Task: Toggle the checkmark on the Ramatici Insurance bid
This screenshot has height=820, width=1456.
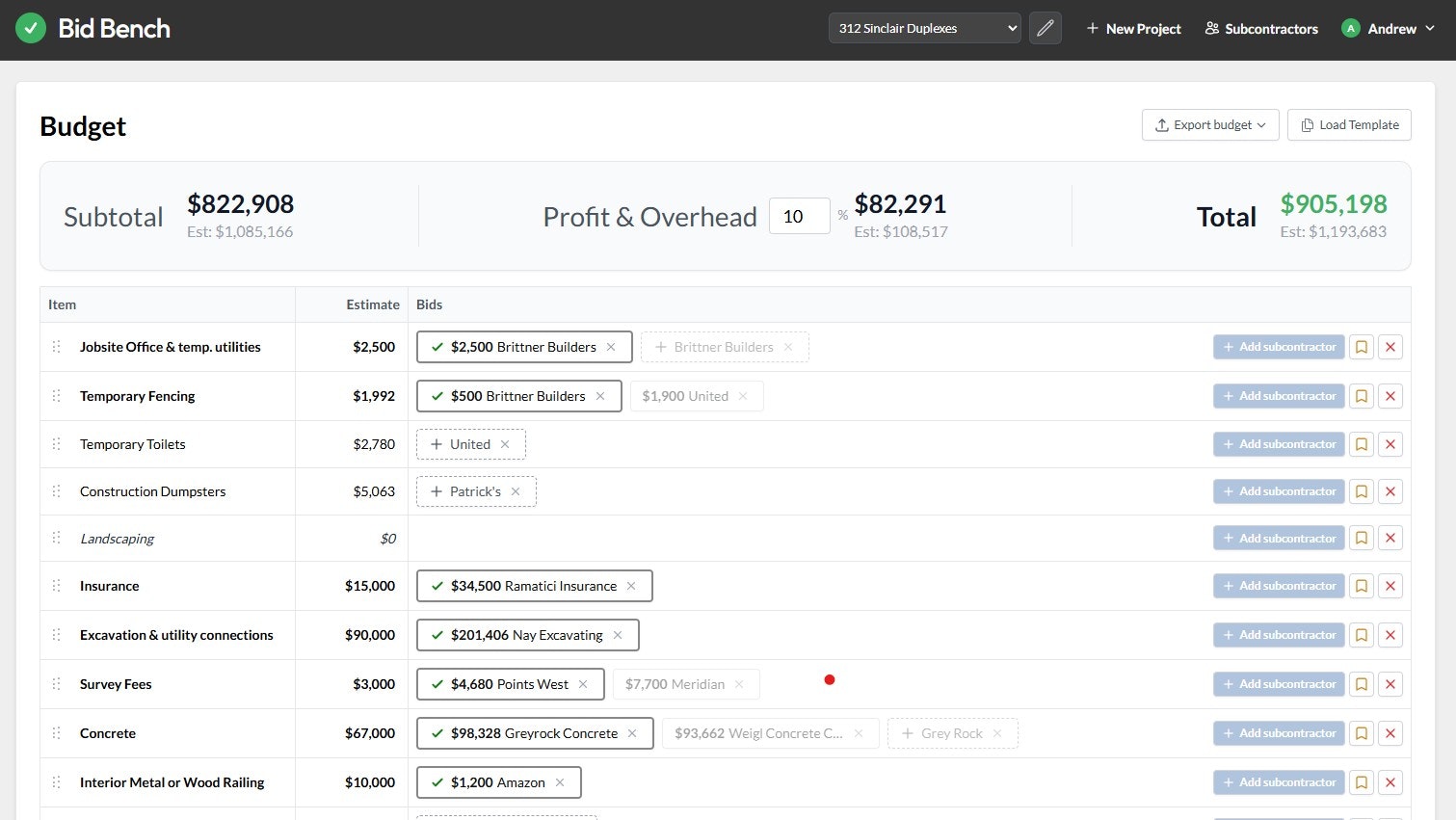Action: (x=437, y=585)
